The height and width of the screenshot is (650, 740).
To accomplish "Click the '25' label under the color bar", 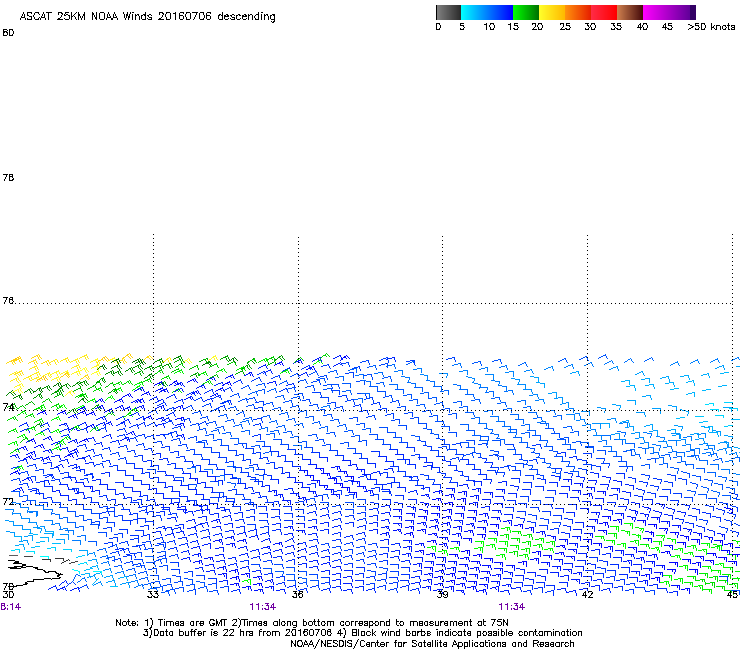I will 565,27.
